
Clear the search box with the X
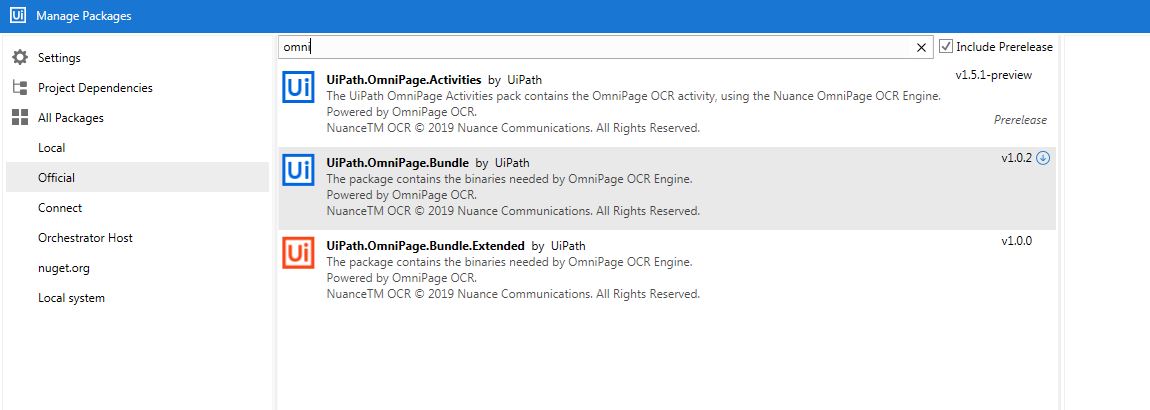point(921,47)
